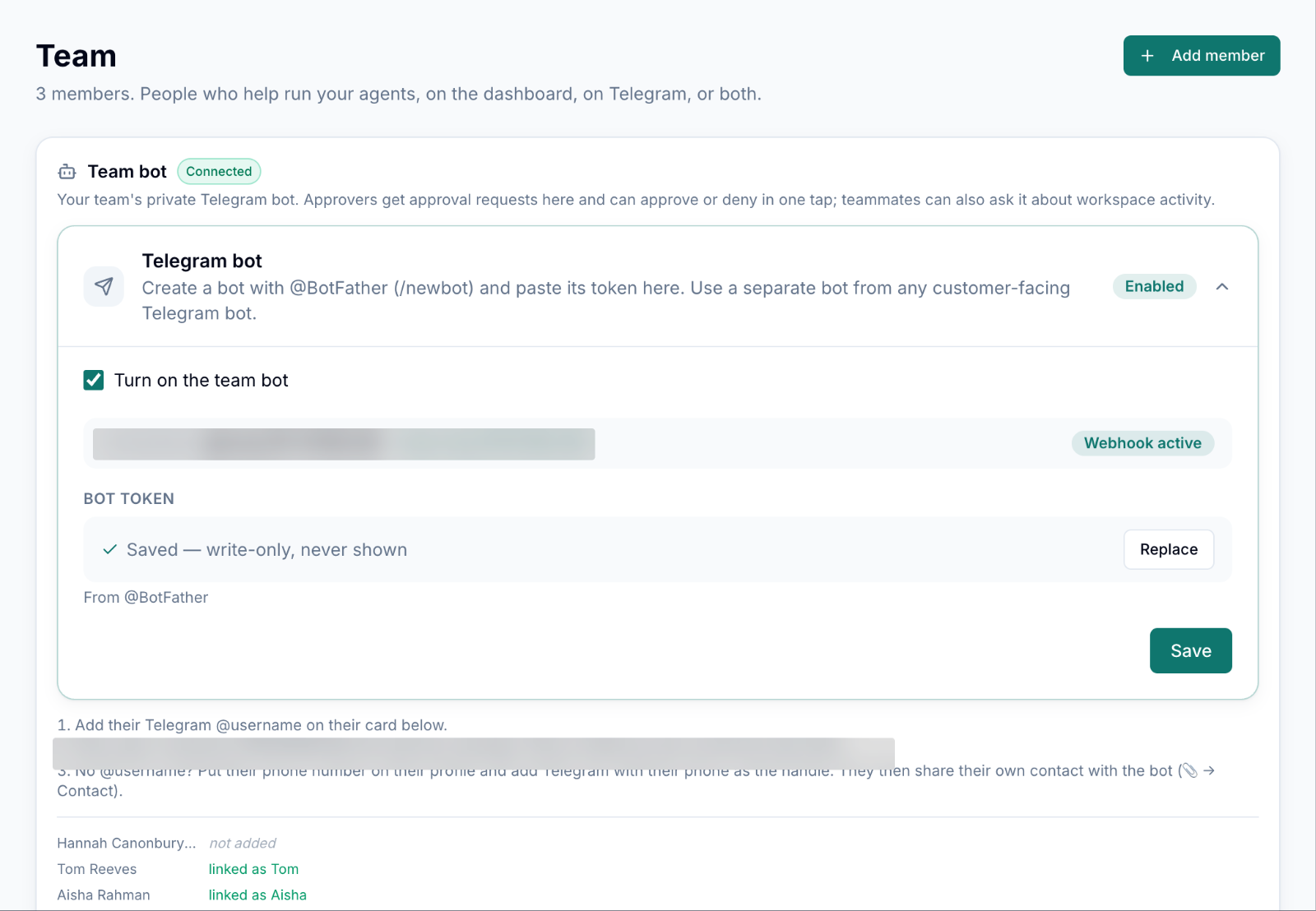This screenshot has height=911, width=1316.
Task: Click step 1 'Add their Telegram @username' text
Action: (x=253, y=725)
